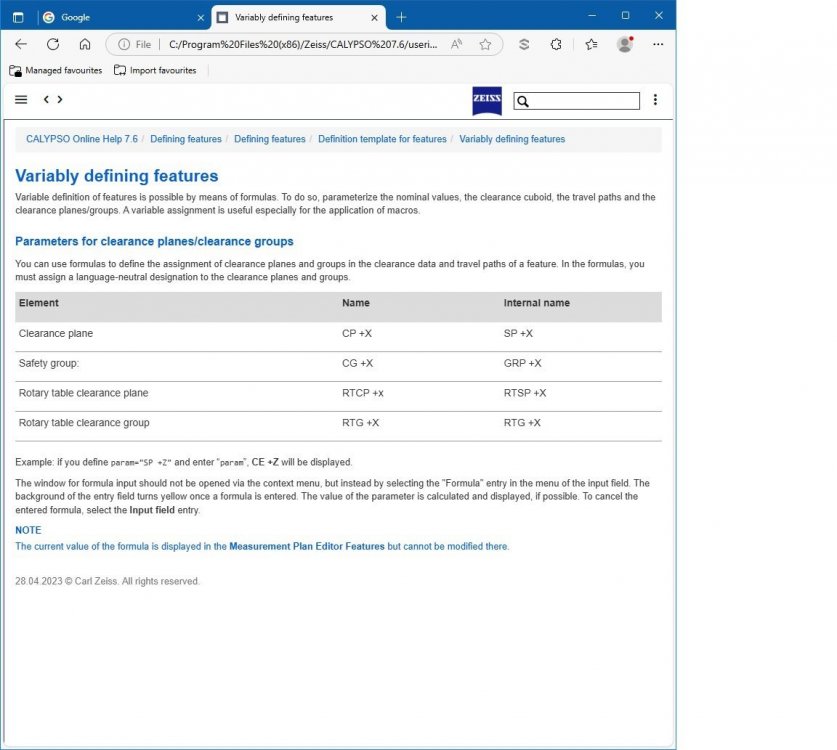Open the browser profile avatar
Viewport: 837px width, 750px height.
pyautogui.click(x=625, y=44)
